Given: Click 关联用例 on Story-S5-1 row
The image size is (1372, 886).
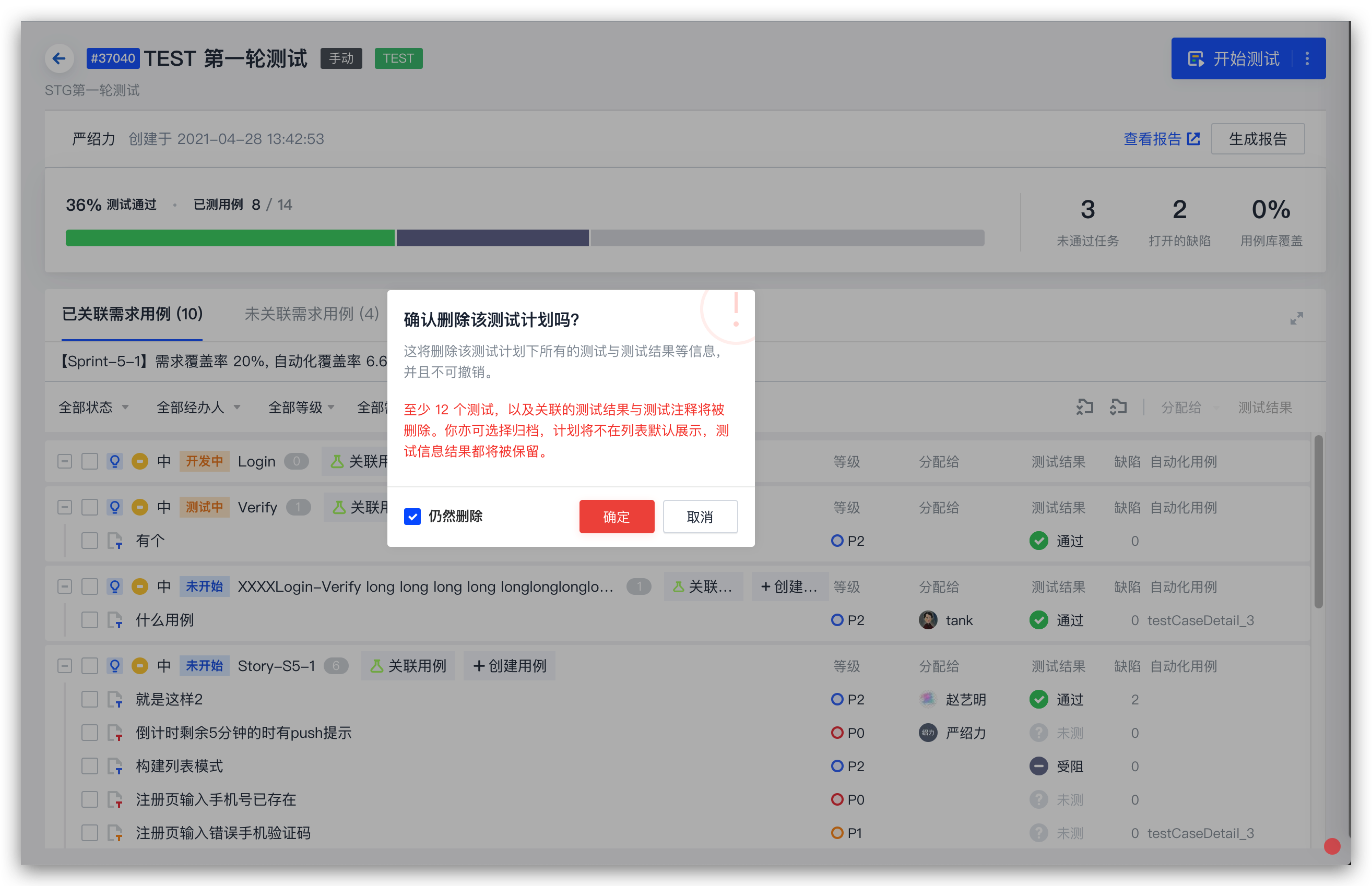Looking at the screenshot, I should click(x=408, y=666).
